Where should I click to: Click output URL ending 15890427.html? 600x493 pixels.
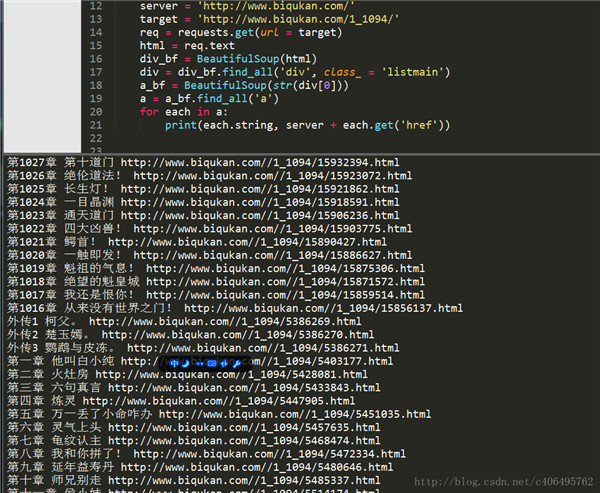[x=248, y=242]
